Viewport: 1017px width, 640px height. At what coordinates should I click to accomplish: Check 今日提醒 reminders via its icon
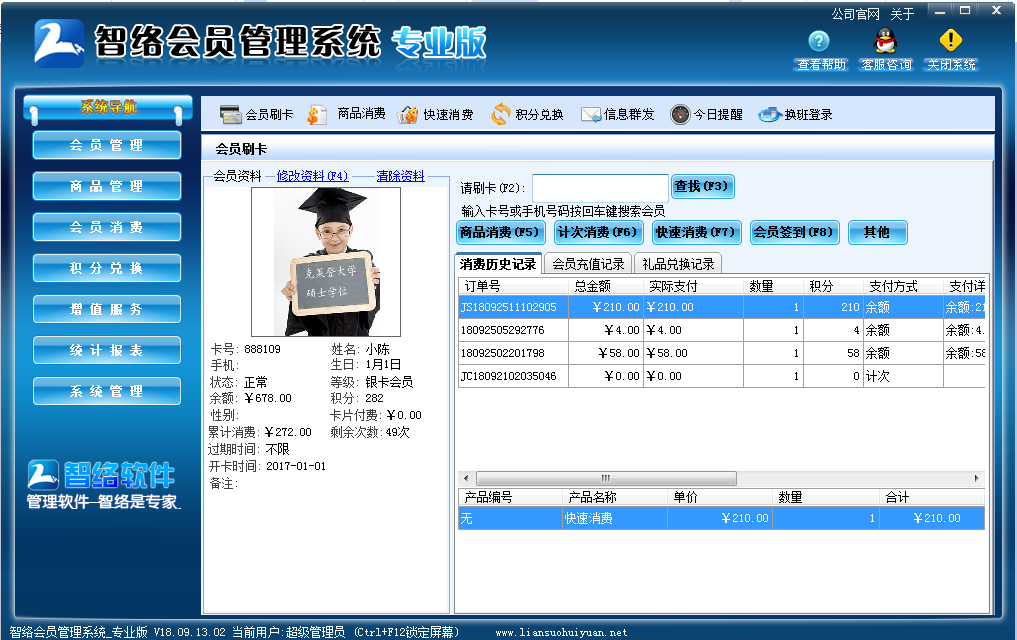pyautogui.click(x=680, y=114)
